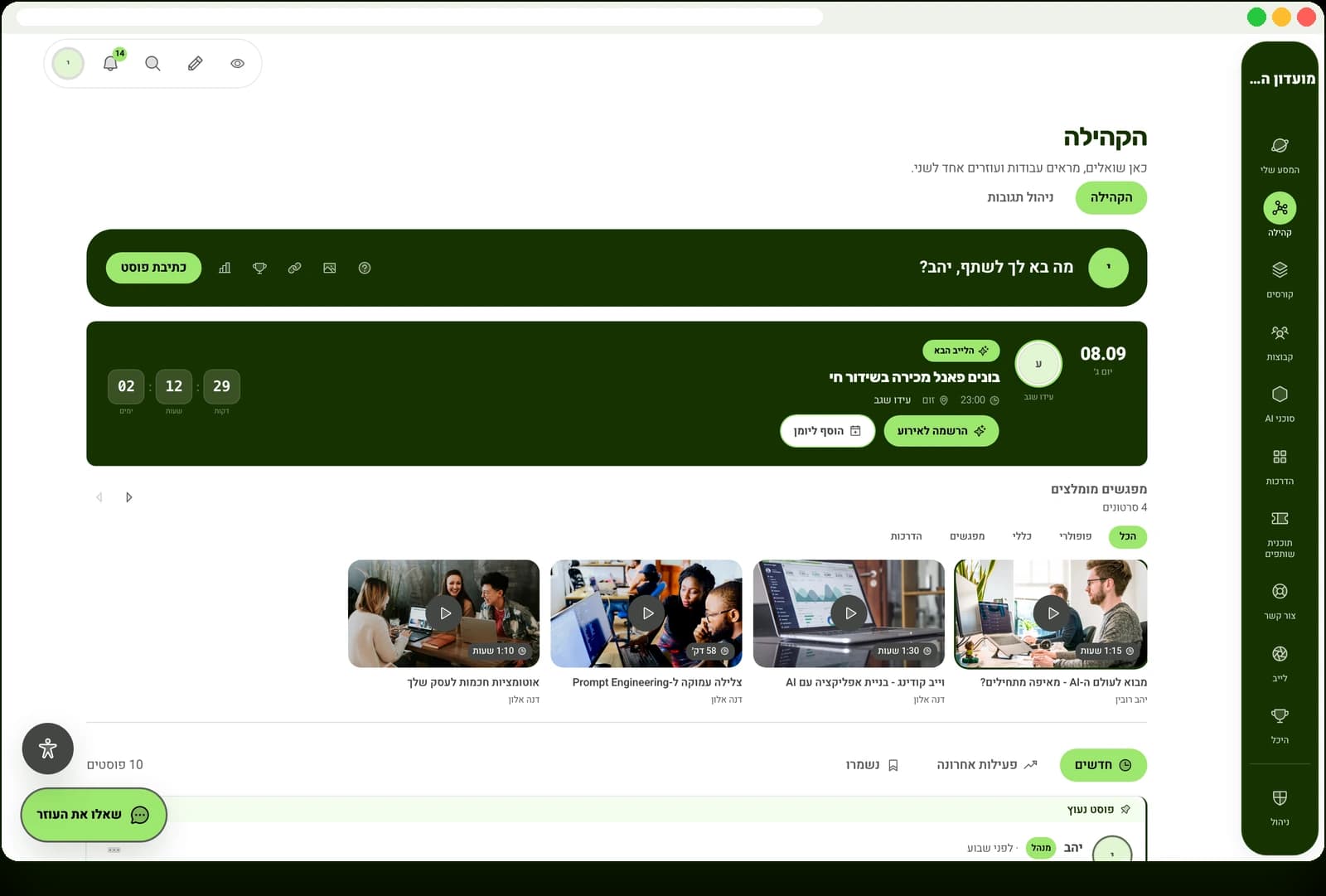This screenshot has width=1326, height=896.
Task: Open ניהול shield icon in sidebar
Action: coord(1280,797)
